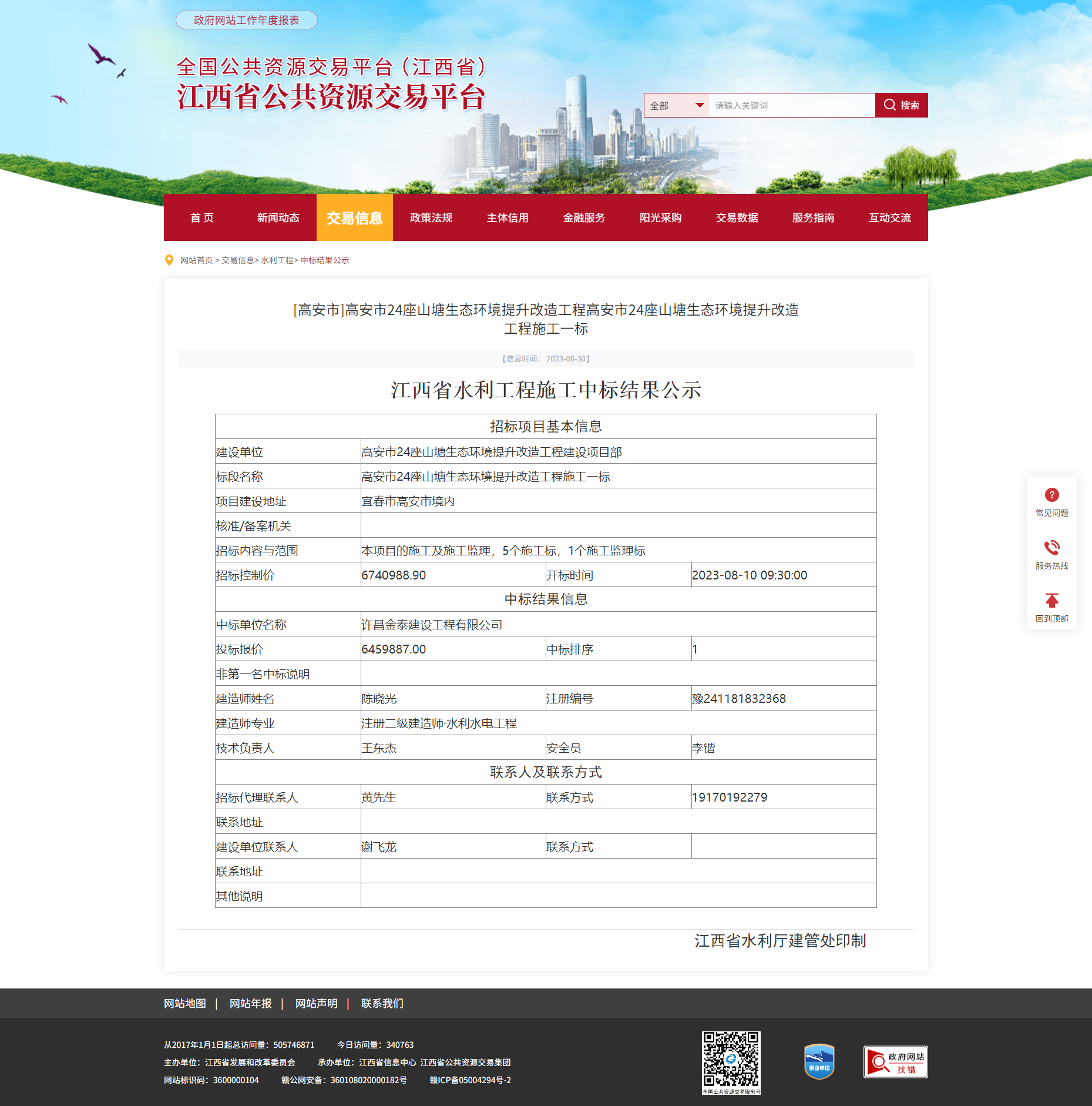Open the 金融服务 navigation tab
This screenshot has height=1106, width=1092.
(584, 217)
